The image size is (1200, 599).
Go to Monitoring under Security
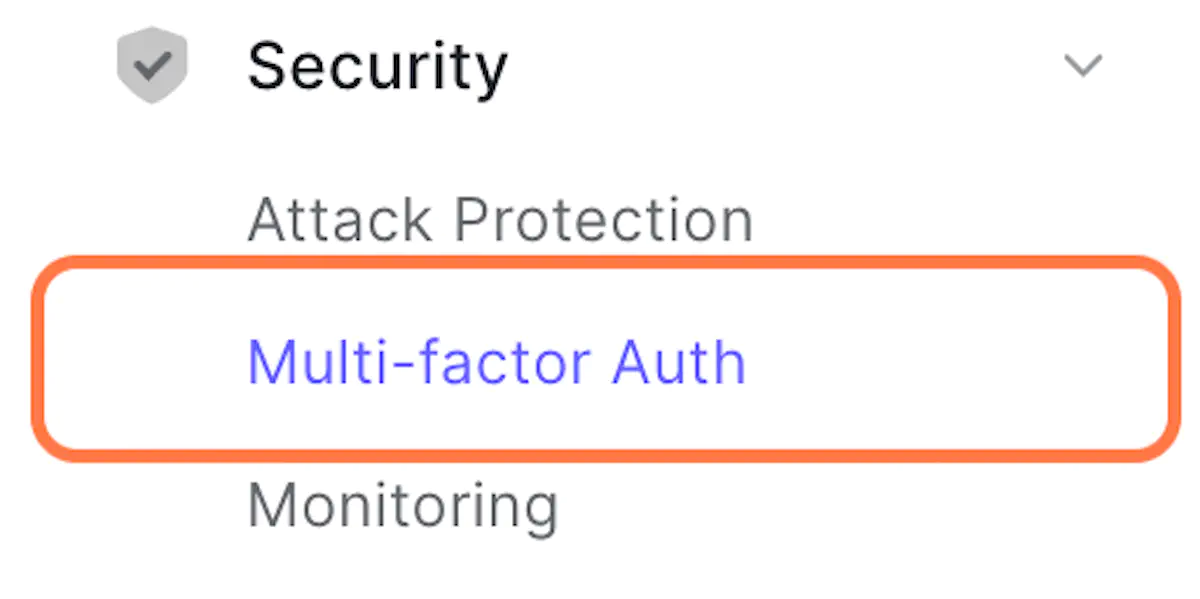pyautogui.click(x=403, y=506)
